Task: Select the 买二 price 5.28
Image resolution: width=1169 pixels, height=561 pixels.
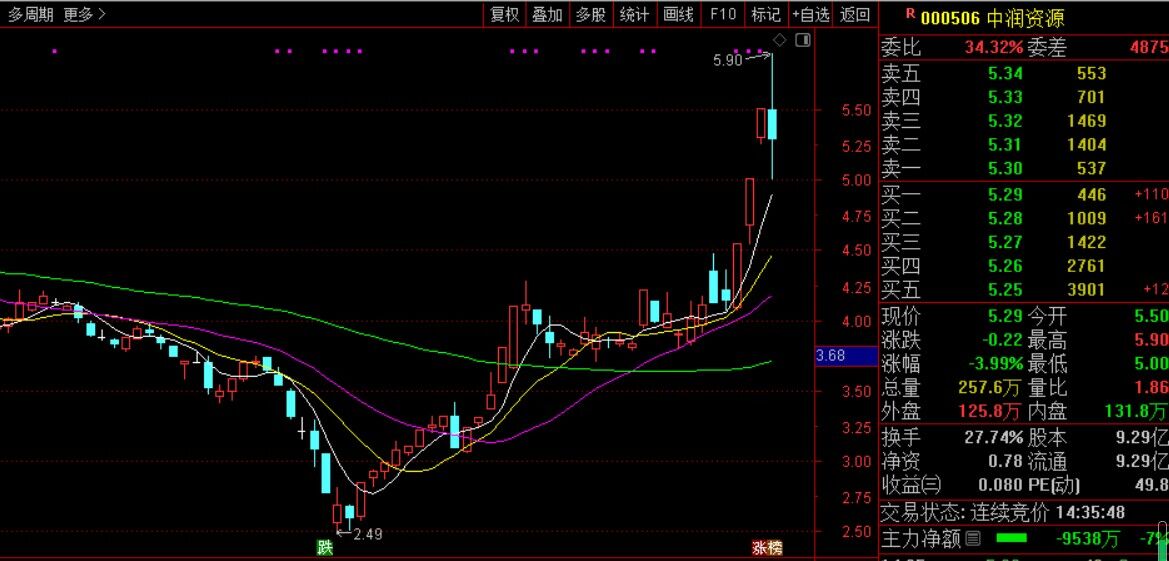Action: (1005, 219)
